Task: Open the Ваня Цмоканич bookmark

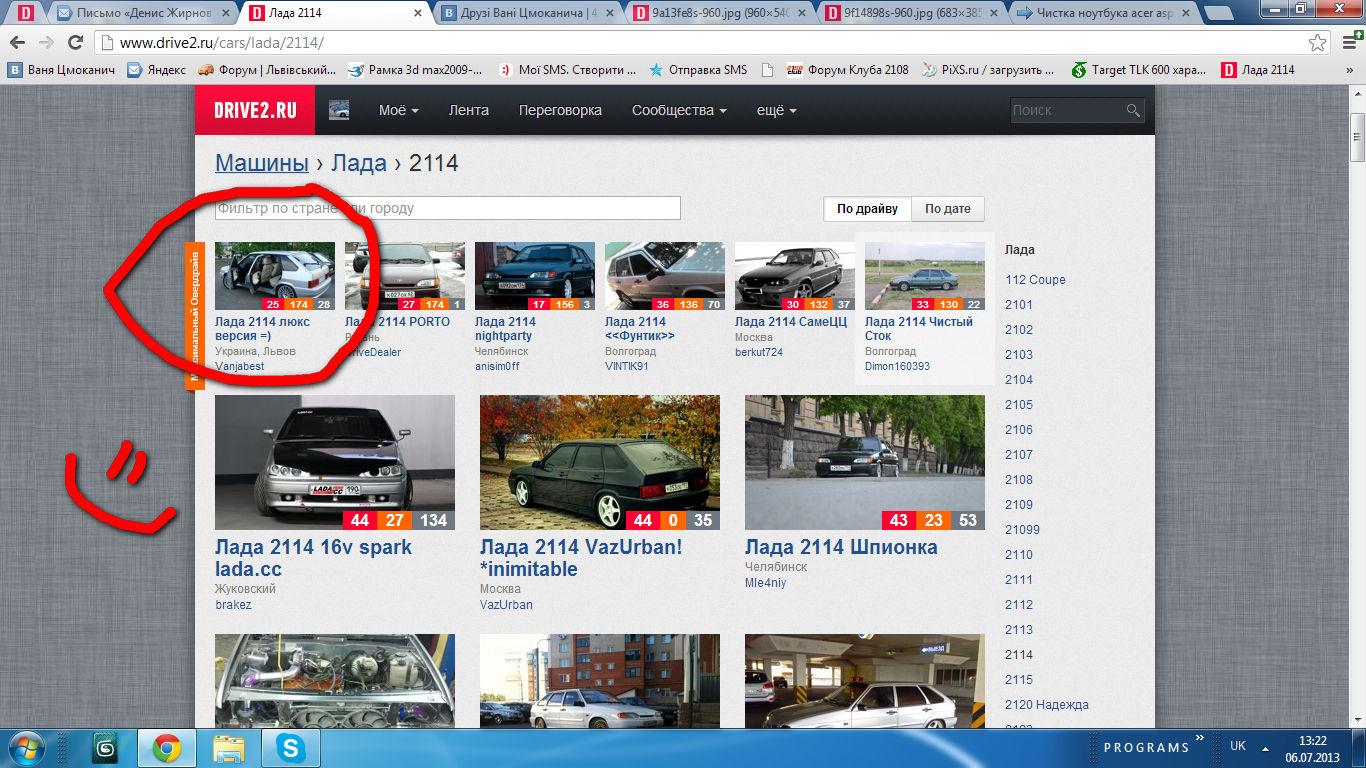Action: (62, 70)
